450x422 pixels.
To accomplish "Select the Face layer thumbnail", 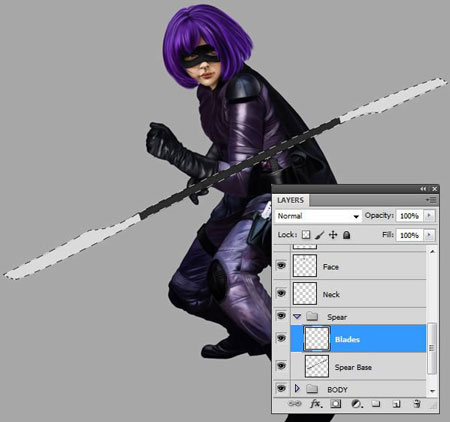I will (305, 266).
